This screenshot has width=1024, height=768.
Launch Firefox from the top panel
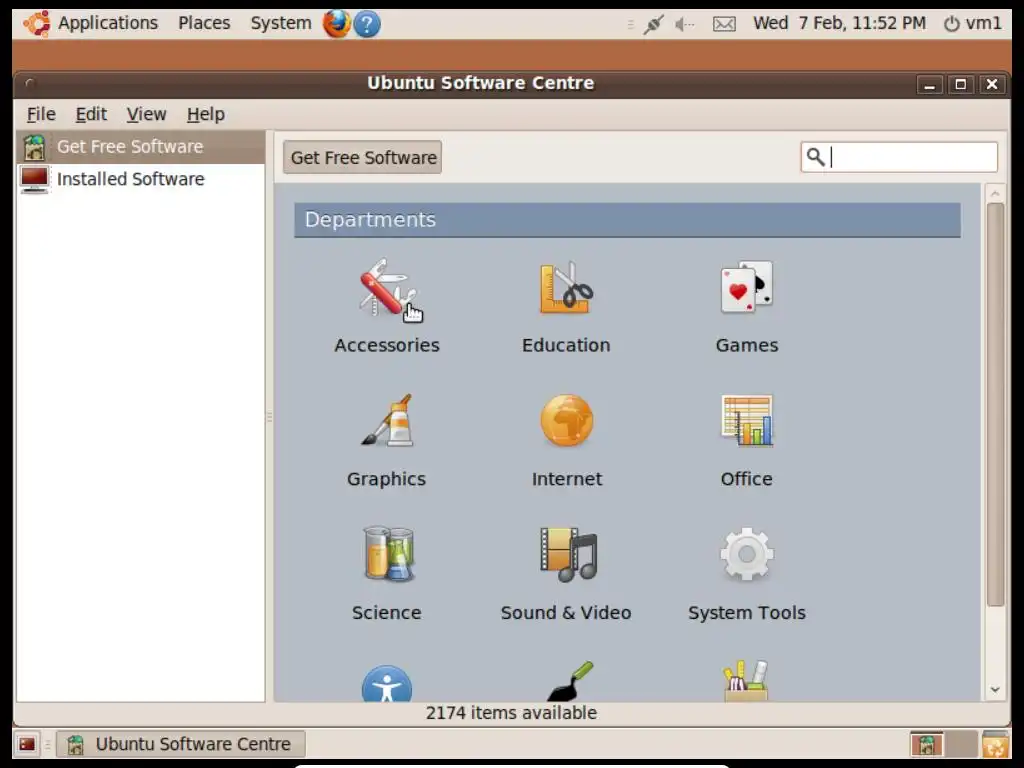click(336, 24)
